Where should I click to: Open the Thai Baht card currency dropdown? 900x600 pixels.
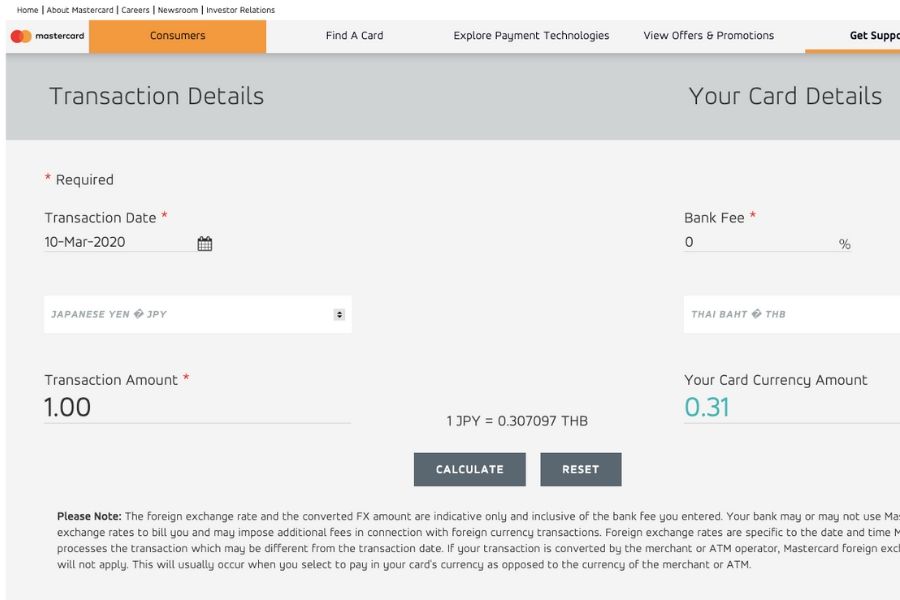[792, 314]
